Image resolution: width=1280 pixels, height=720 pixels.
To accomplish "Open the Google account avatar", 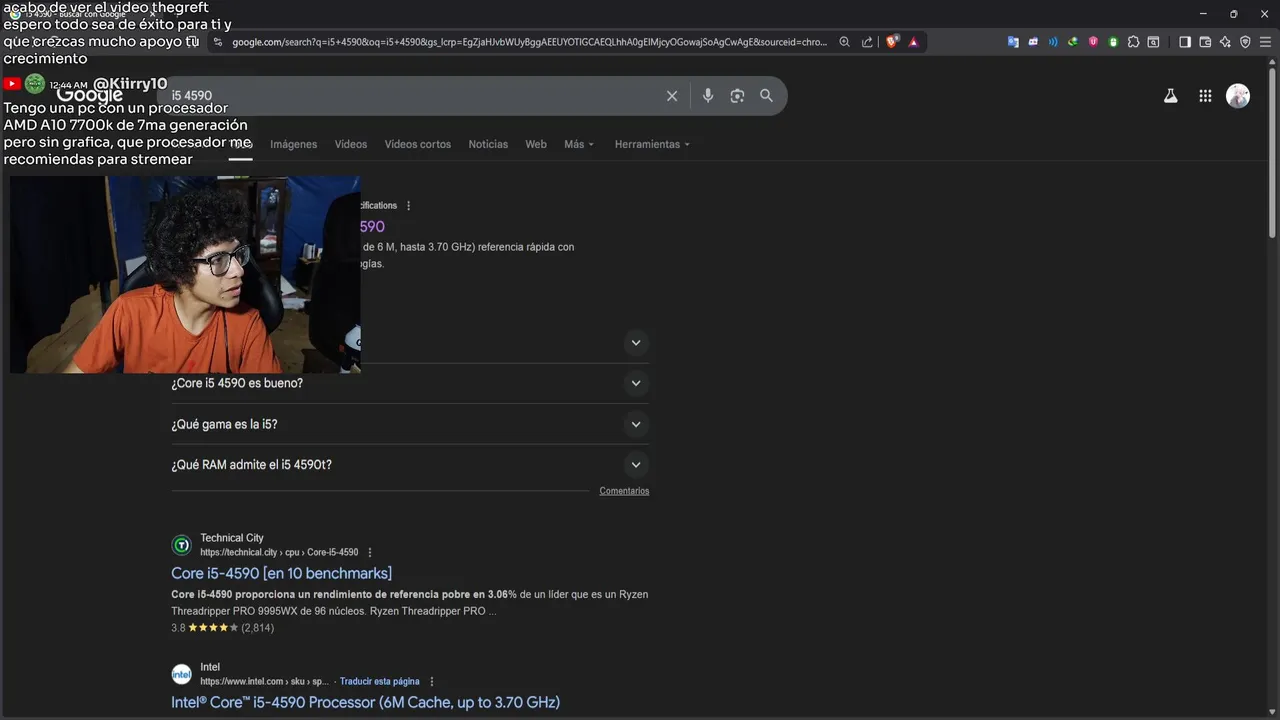I will (x=1238, y=96).
